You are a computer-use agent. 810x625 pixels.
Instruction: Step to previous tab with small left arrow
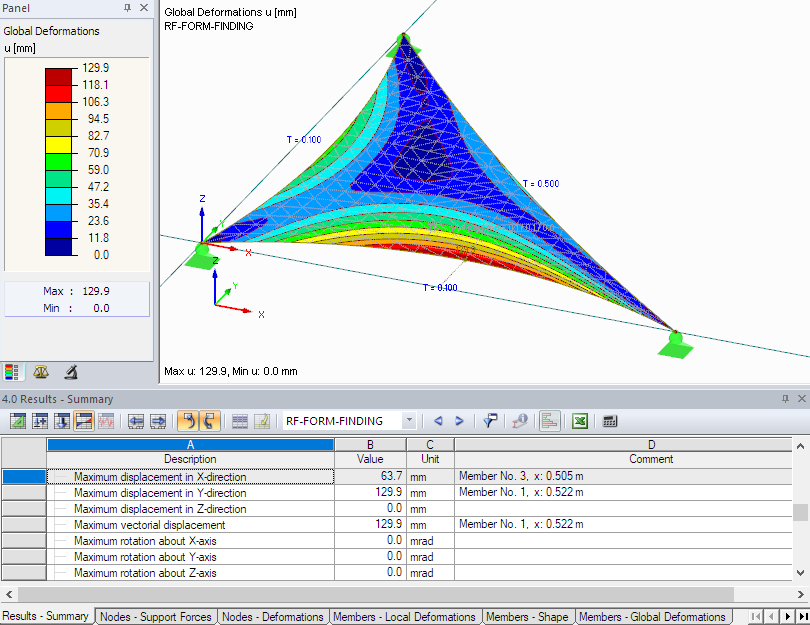click(771, 616)
